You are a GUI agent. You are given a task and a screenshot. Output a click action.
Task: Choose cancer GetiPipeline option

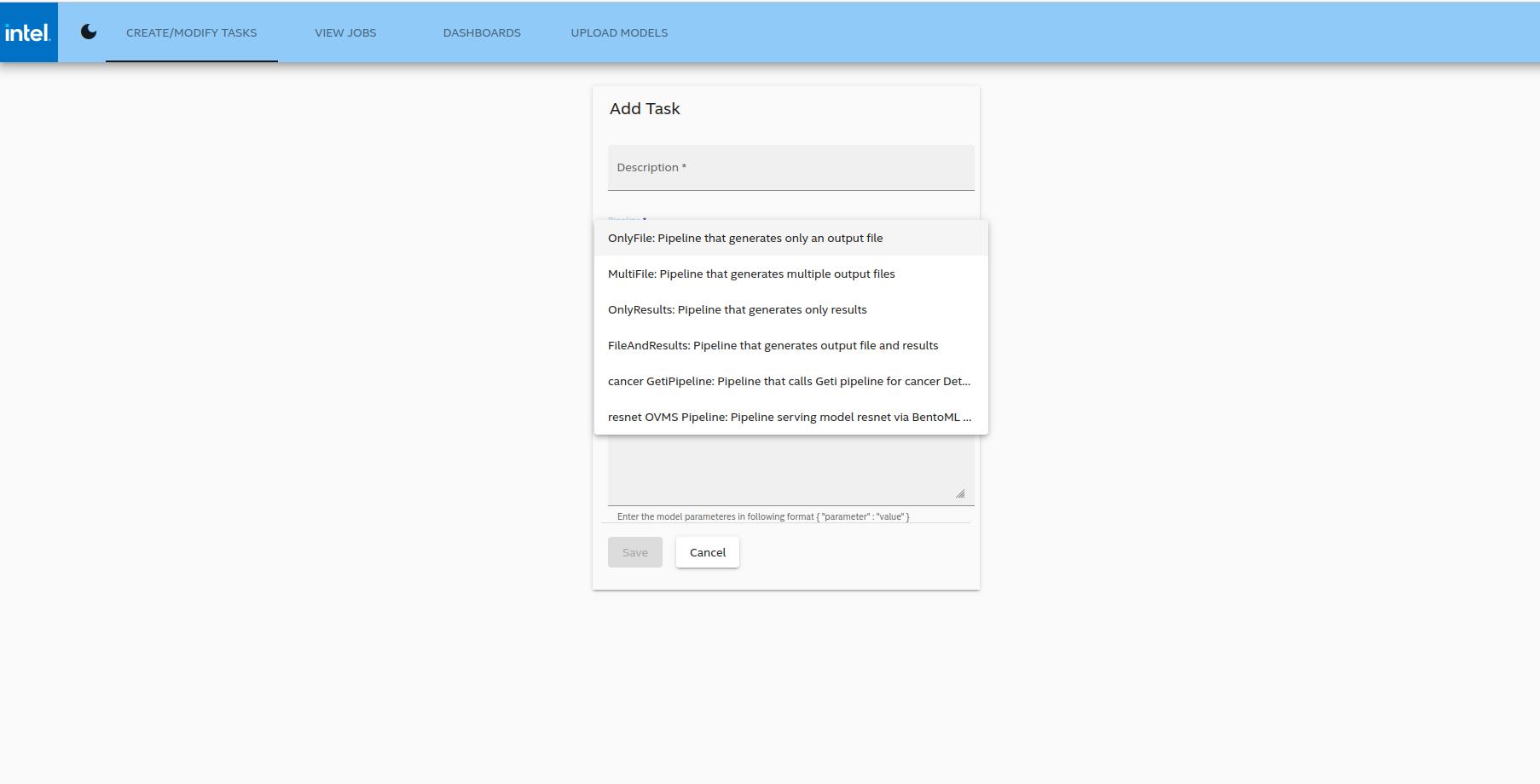click(x=791, y=381)
